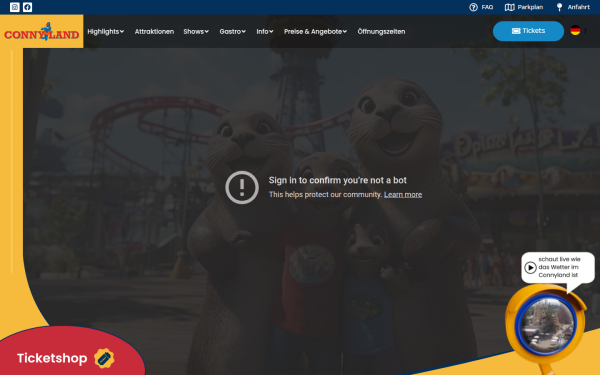Screen dimensions: 600x375
Task: Open the Attraktionen menu item
Action: click(154, 31)
